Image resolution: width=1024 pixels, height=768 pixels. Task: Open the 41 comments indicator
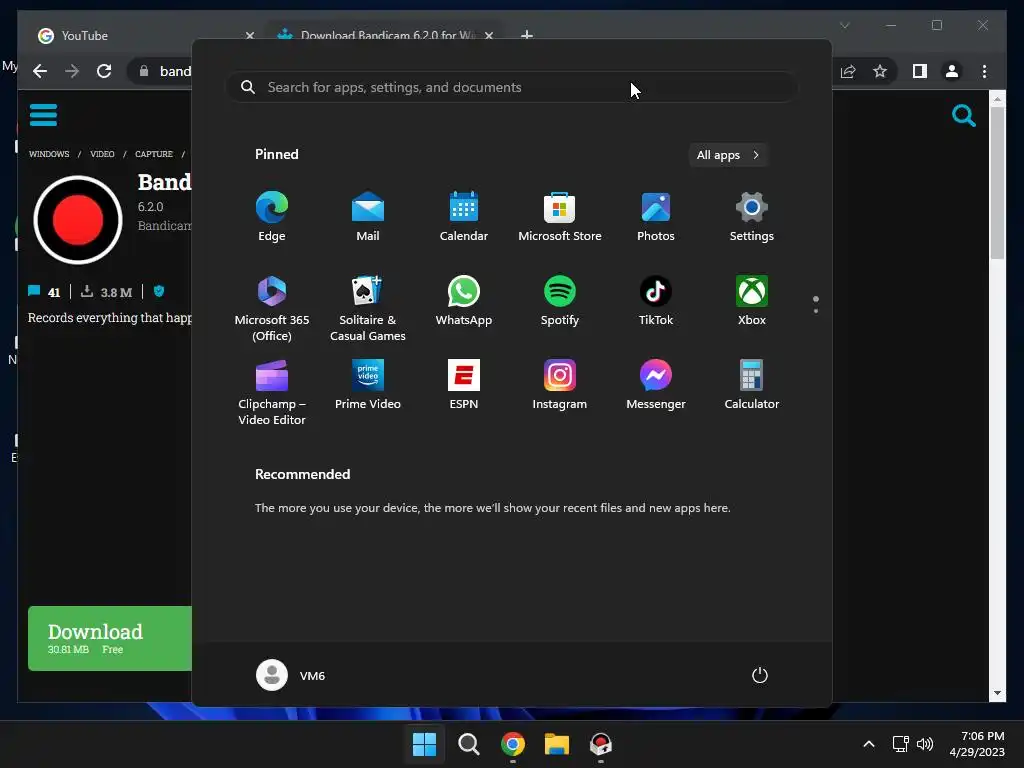tap(44, 292)
